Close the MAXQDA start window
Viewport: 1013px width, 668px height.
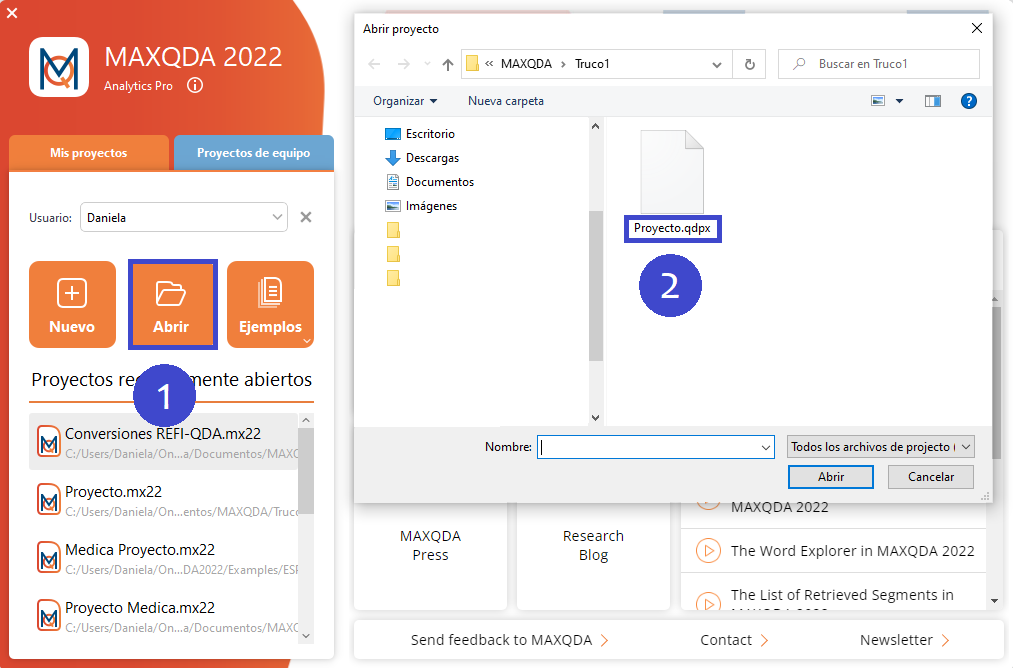12,12
